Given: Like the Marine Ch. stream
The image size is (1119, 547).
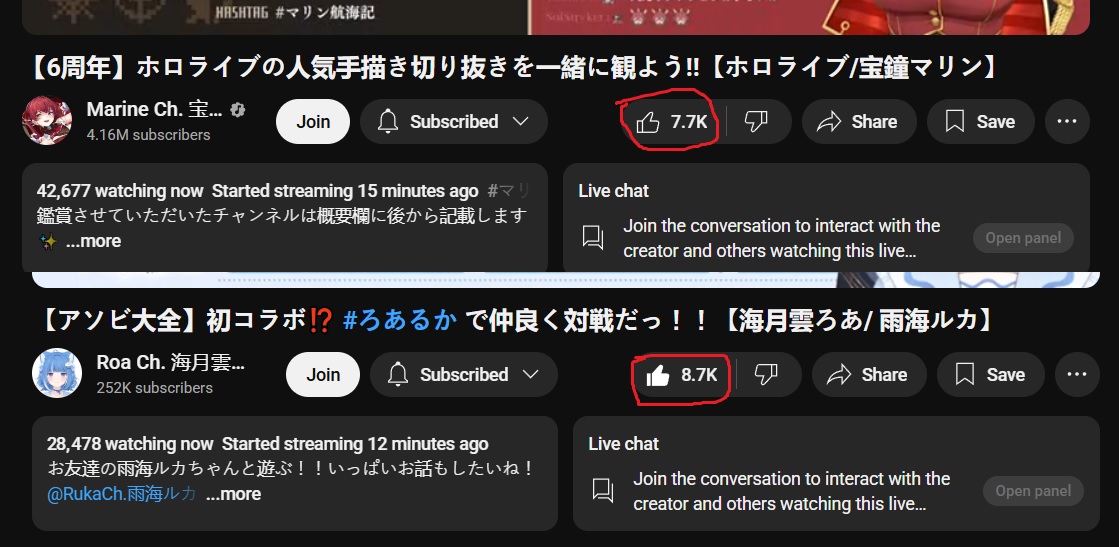Looking at the screenshot, I should 672,122.
